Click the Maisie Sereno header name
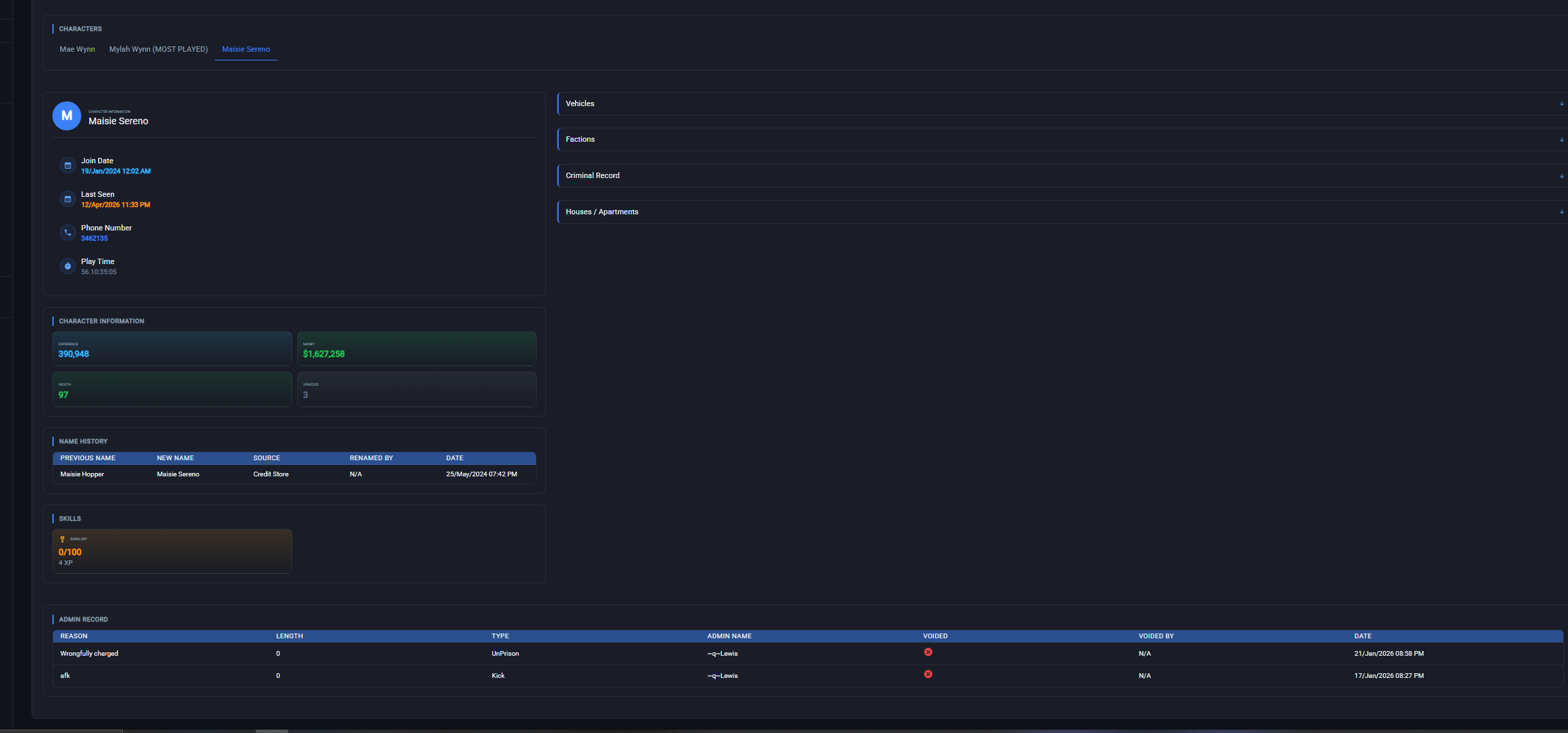 click(118, 121)
